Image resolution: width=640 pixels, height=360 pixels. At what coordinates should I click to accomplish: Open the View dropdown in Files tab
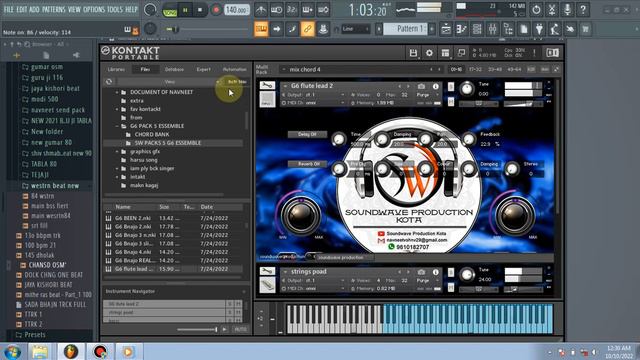point(170,82)
